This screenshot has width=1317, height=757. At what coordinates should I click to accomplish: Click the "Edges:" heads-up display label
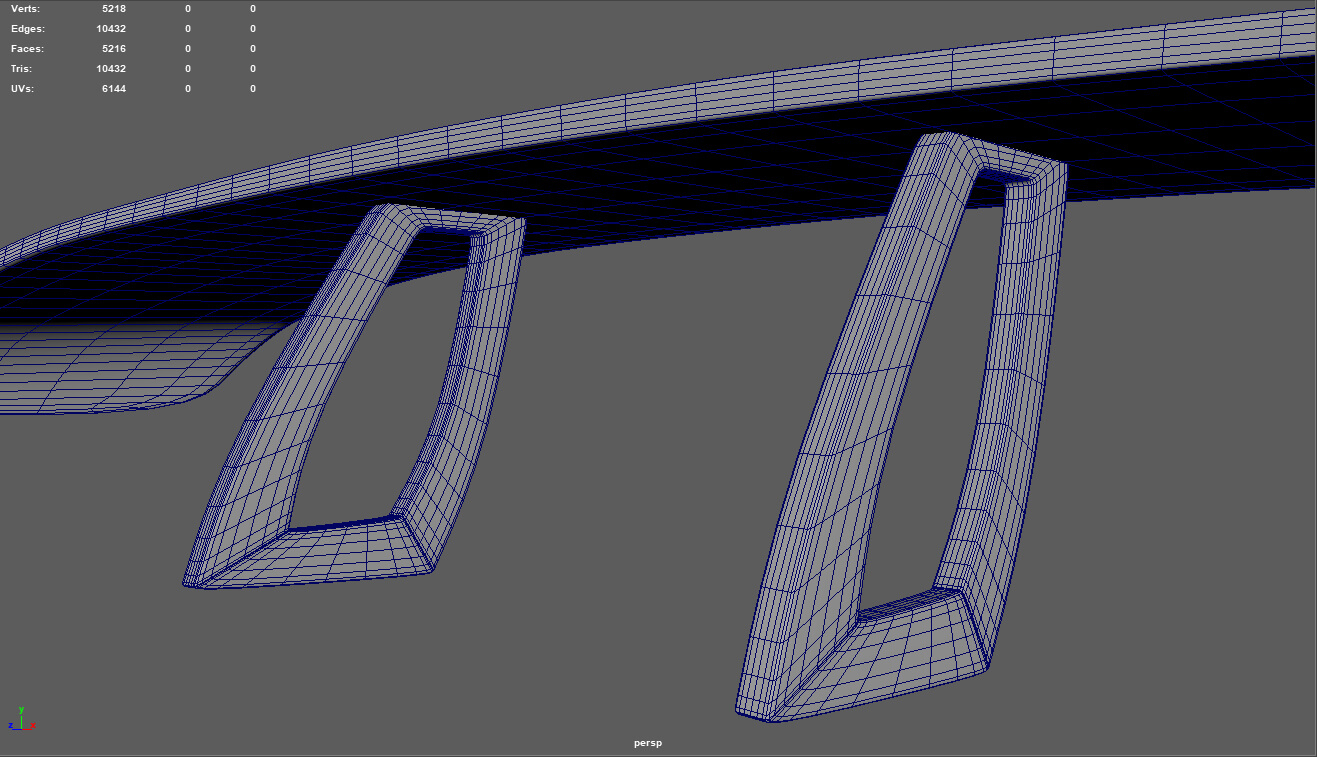click(x=27, y=29)
